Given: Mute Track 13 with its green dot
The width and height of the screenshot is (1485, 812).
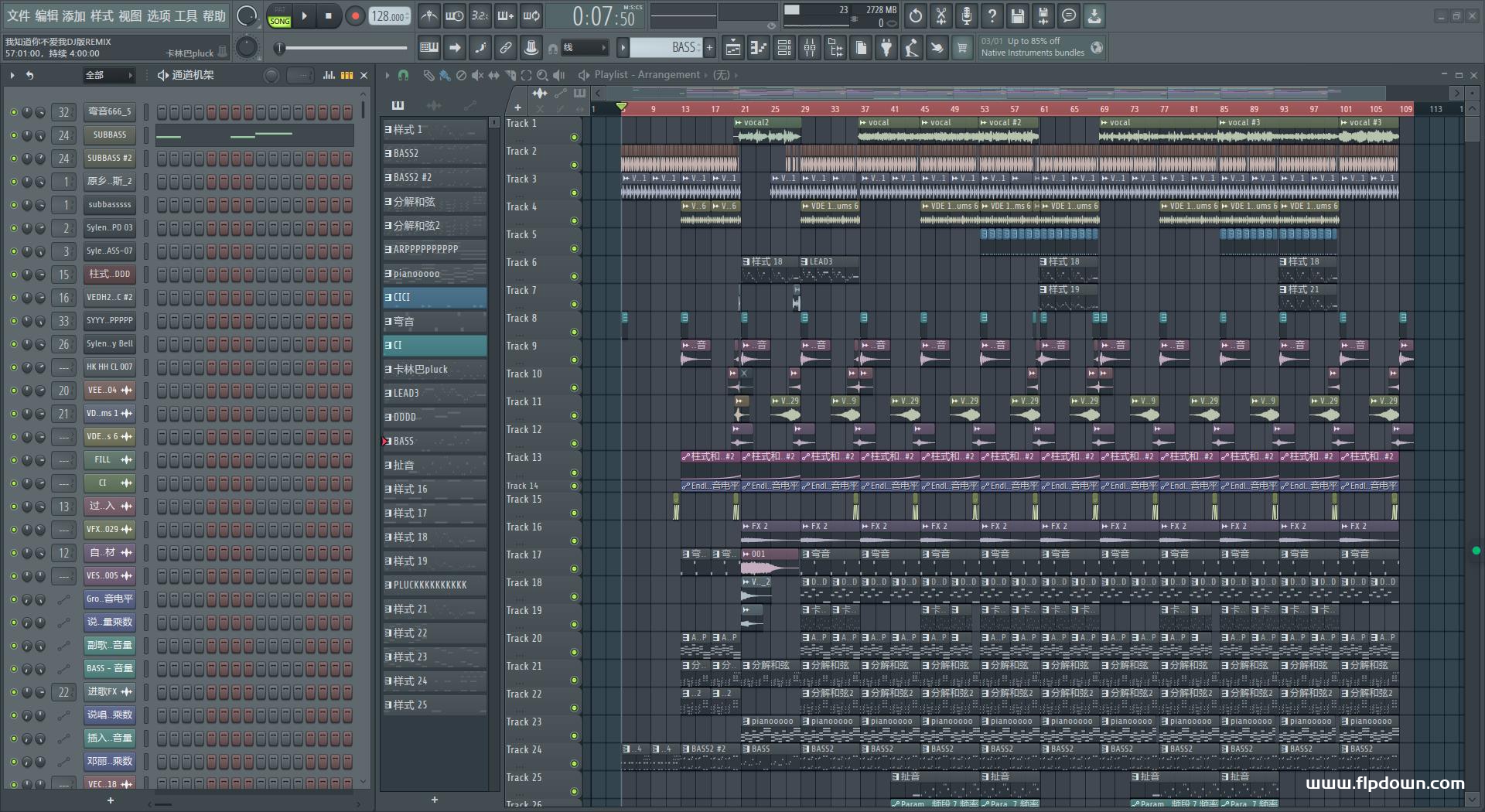Looking at the screenshot, I should coord(574,472).
